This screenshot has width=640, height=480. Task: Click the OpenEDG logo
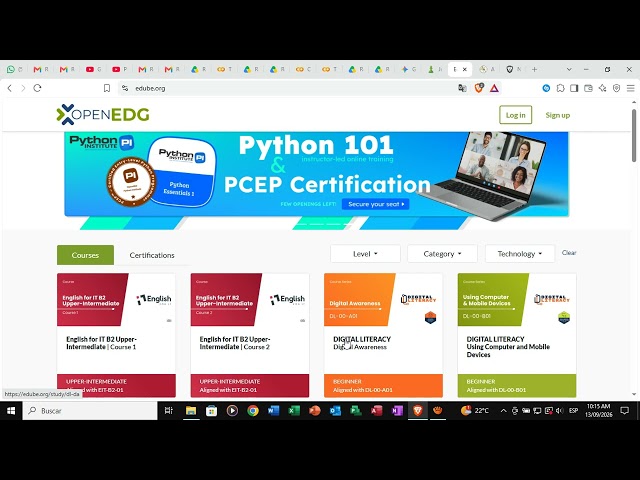[x=103, y=114]
